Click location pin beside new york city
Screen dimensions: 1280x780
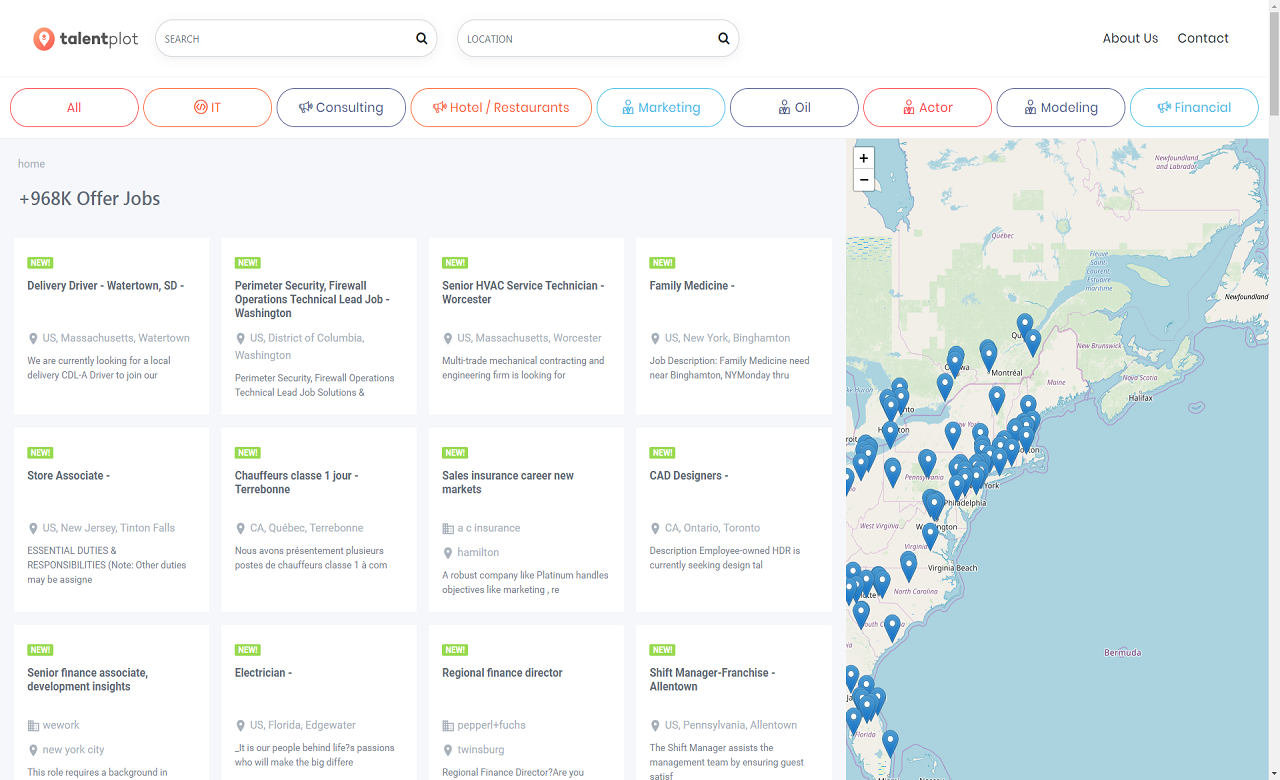point(33,750)
